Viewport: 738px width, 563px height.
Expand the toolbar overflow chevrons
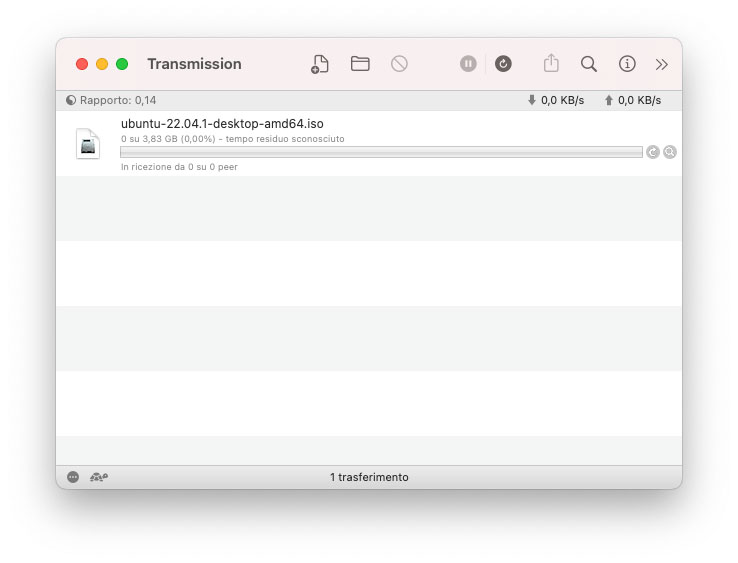point(661,64)
